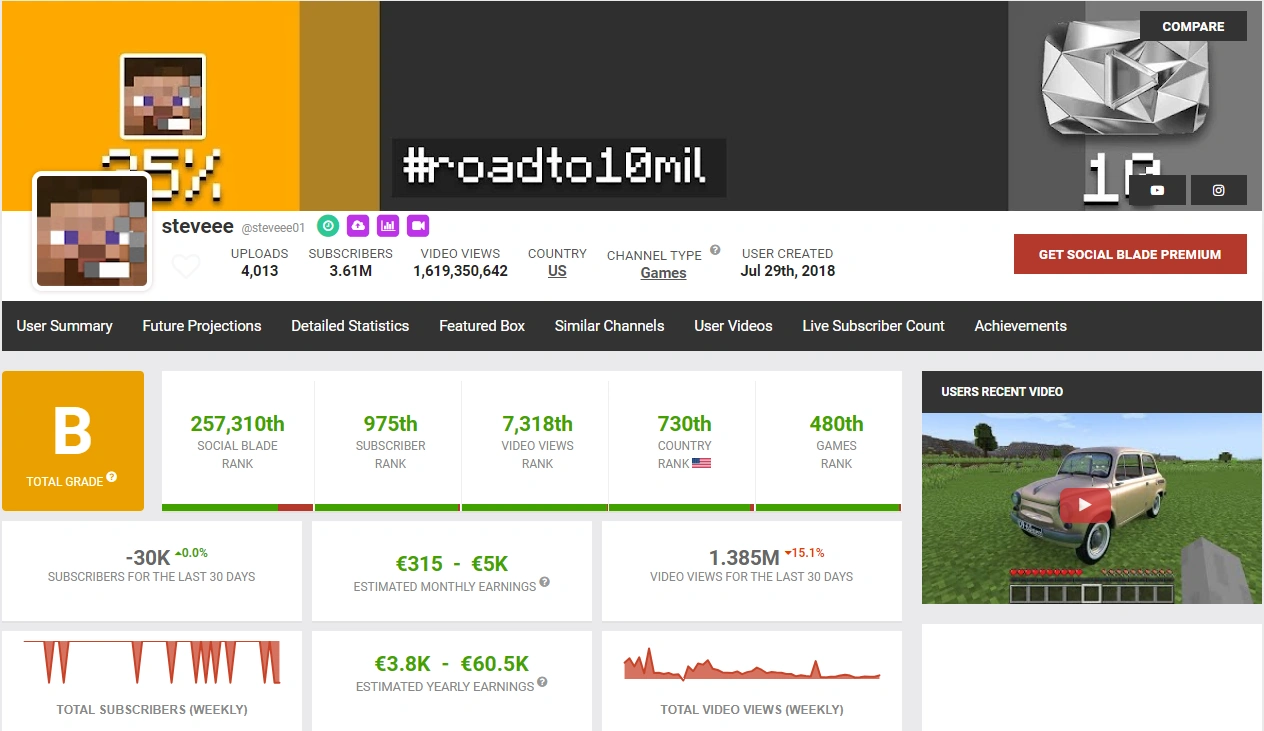Open the Featured Box tab
Viewport: 1264px width, 731px height.
pos(482,326)
